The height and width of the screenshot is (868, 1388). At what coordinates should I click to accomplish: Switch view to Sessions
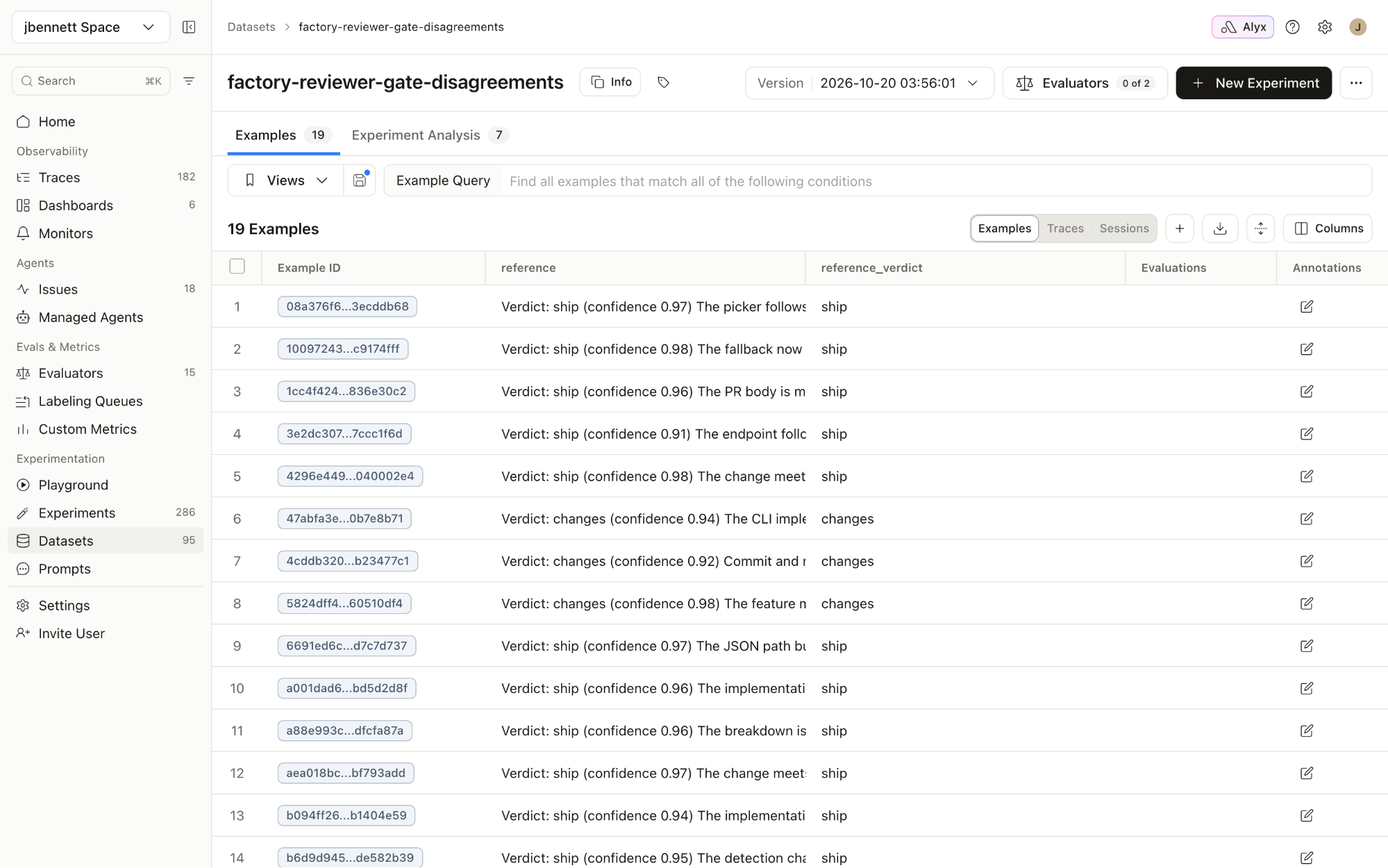1124,228
